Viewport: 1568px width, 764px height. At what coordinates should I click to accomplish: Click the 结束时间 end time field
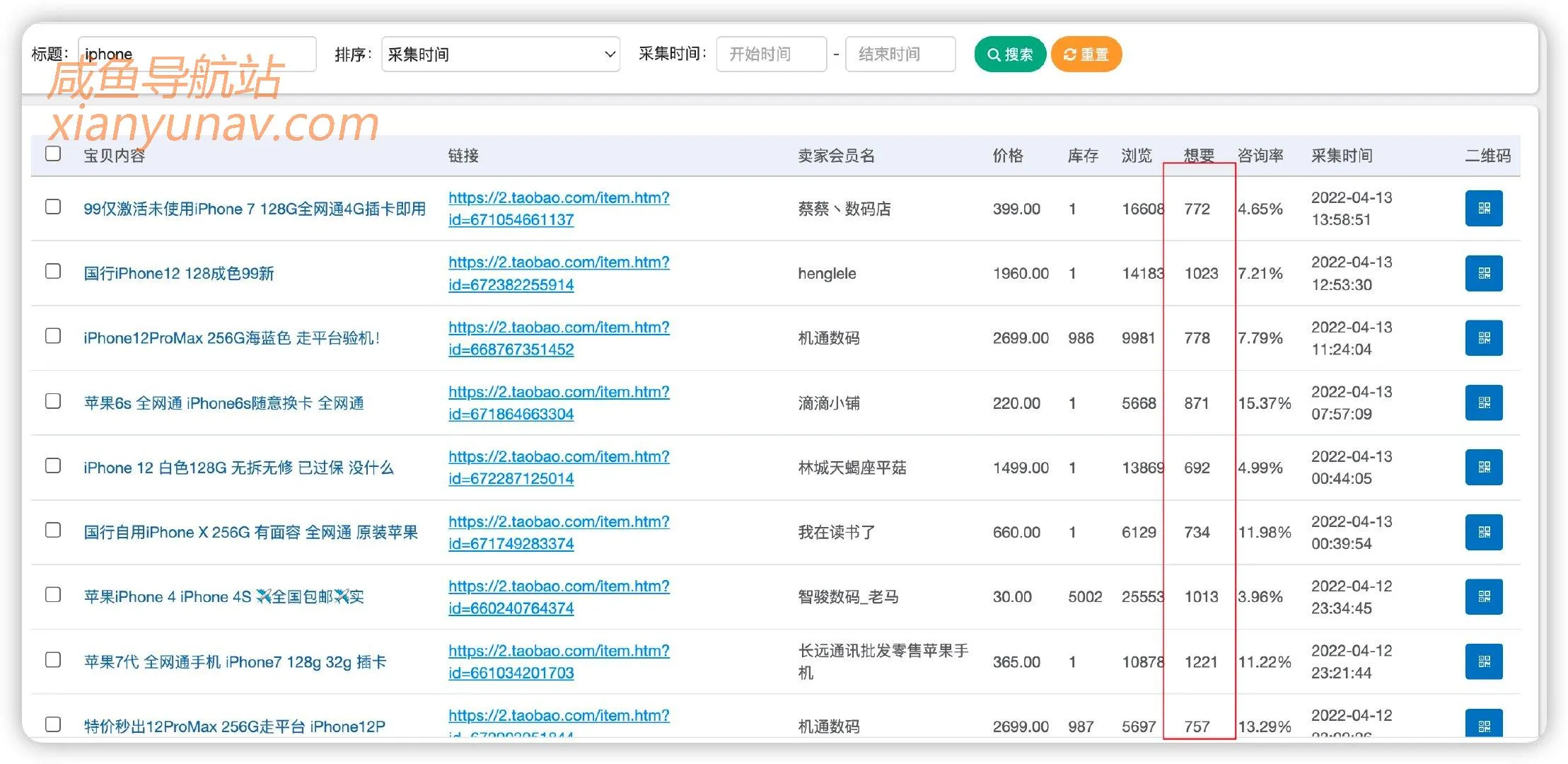[x=900, y=54]
